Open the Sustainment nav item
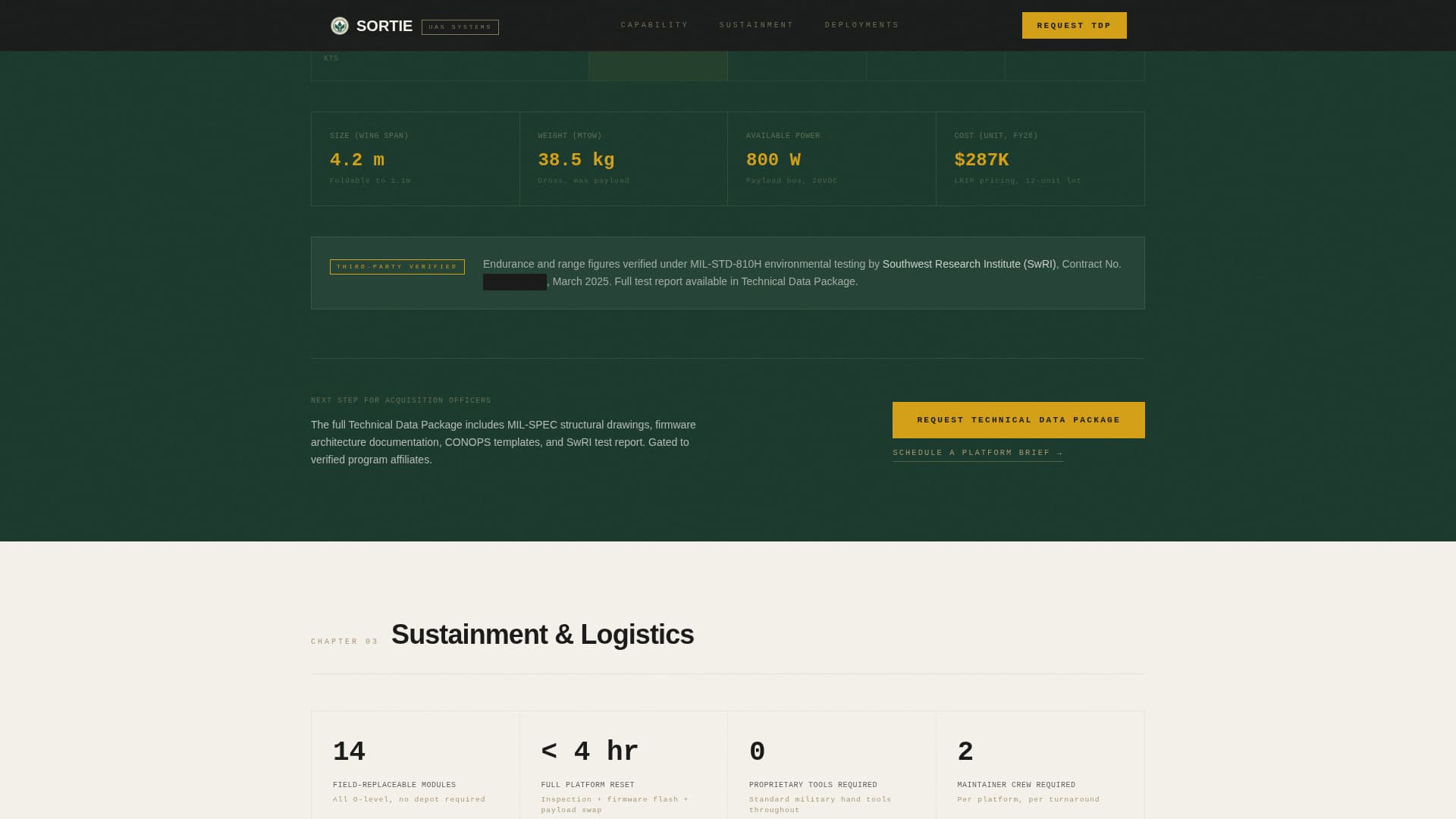This screenshot has width=1456, height=819. 757,25
